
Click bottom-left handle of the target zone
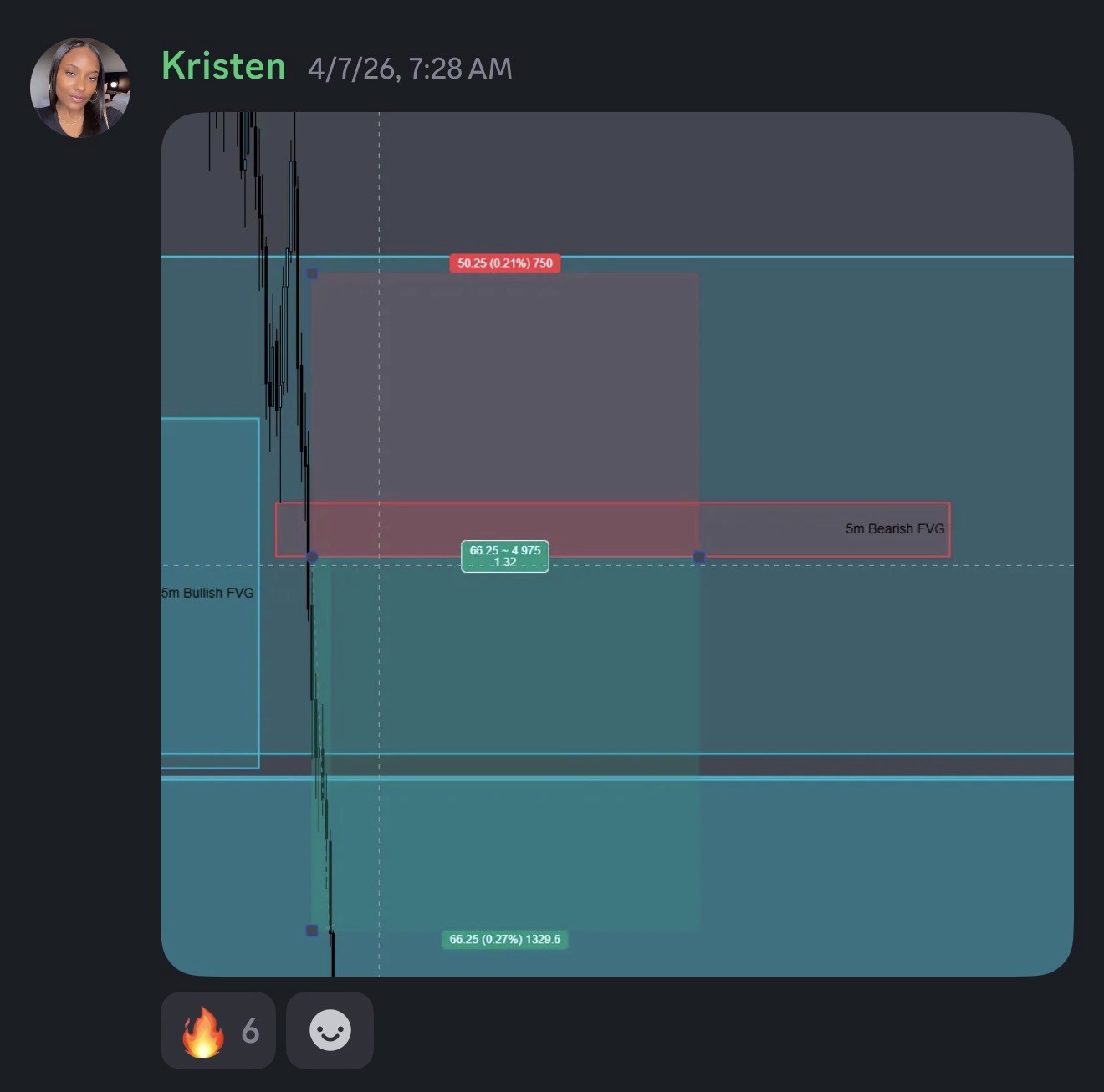point(312,930)
